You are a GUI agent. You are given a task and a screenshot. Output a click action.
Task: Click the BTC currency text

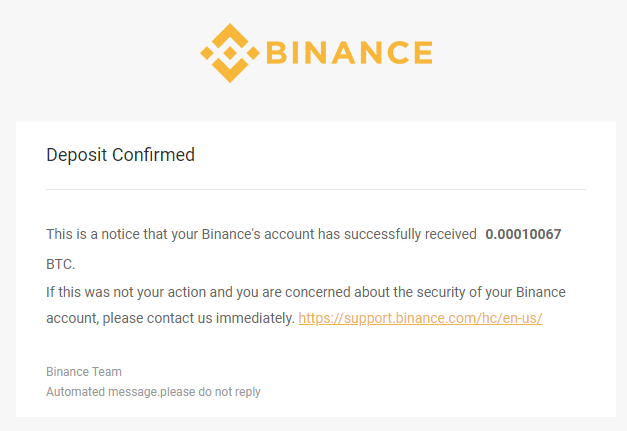click(60, 264)
